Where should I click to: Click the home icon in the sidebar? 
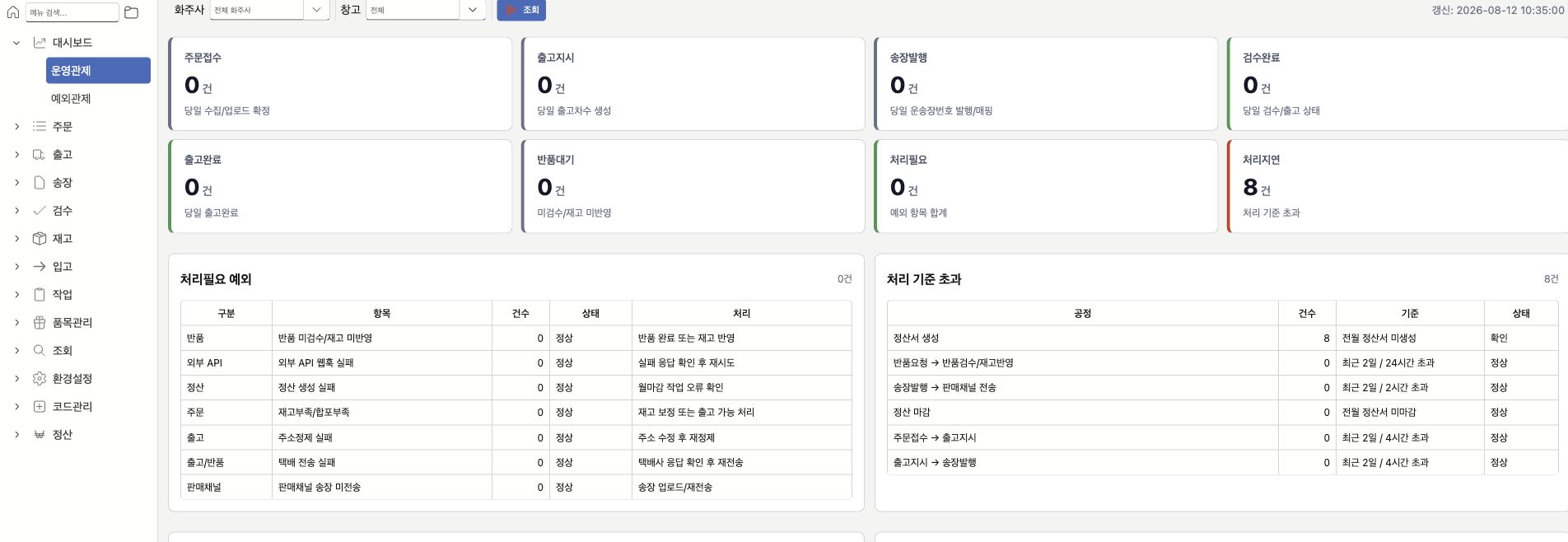[13, 12]
